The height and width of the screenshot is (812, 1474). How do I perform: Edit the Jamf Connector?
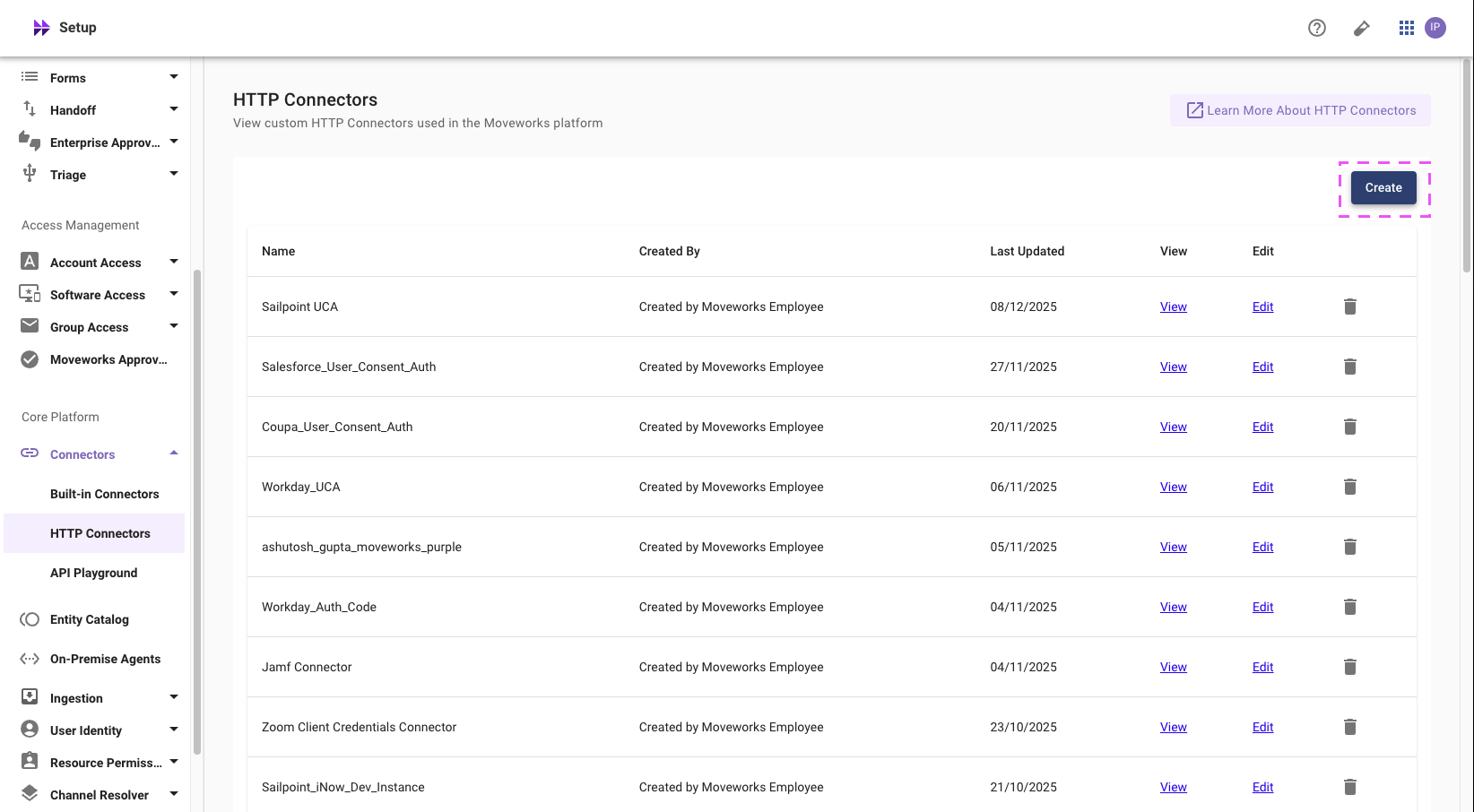pyautogui.click(x=1262, y=667)
